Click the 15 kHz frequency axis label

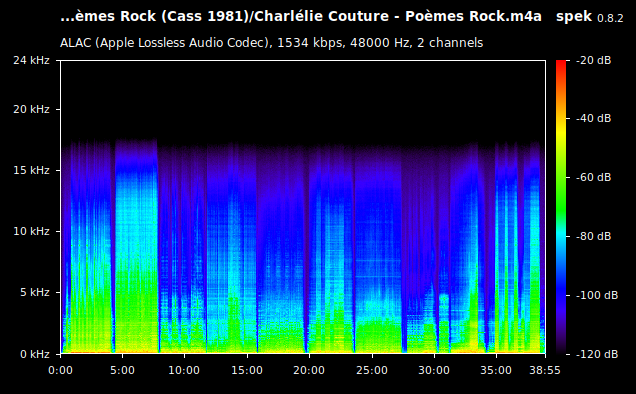(x=31, y=170)
